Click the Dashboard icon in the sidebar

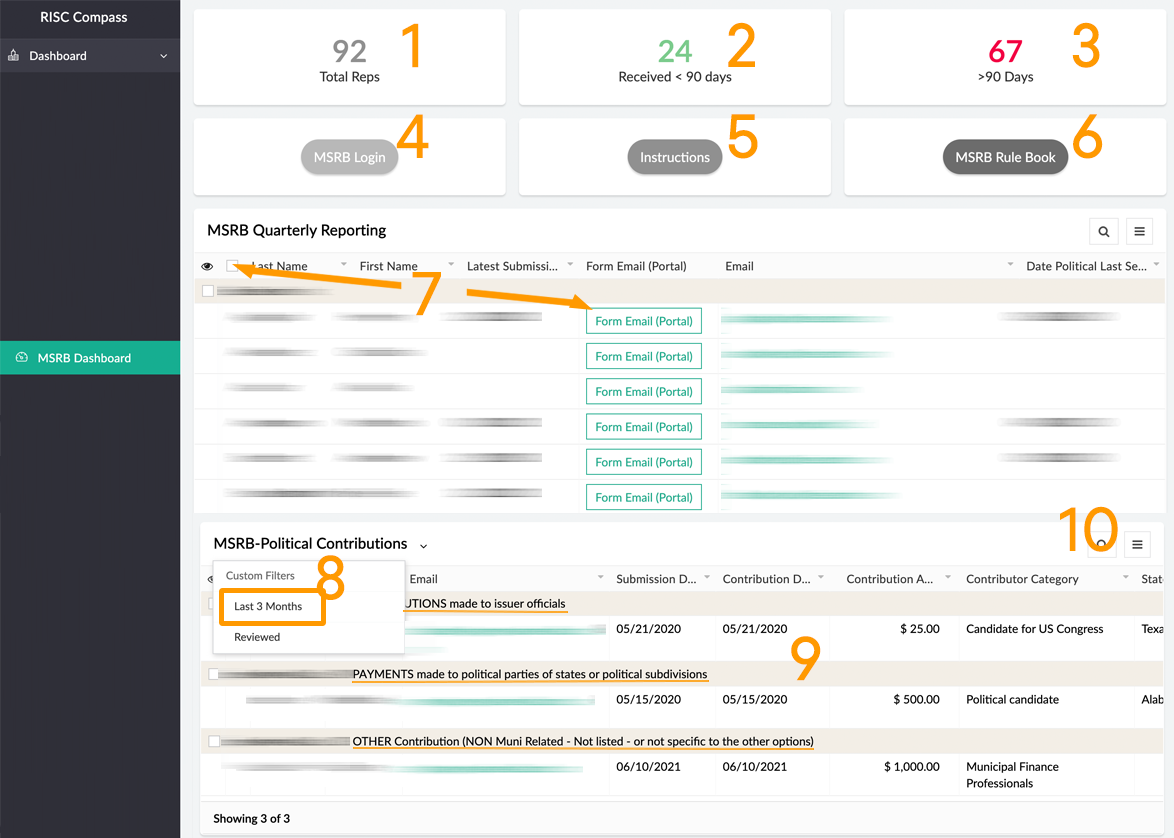[x=13, y=55]
